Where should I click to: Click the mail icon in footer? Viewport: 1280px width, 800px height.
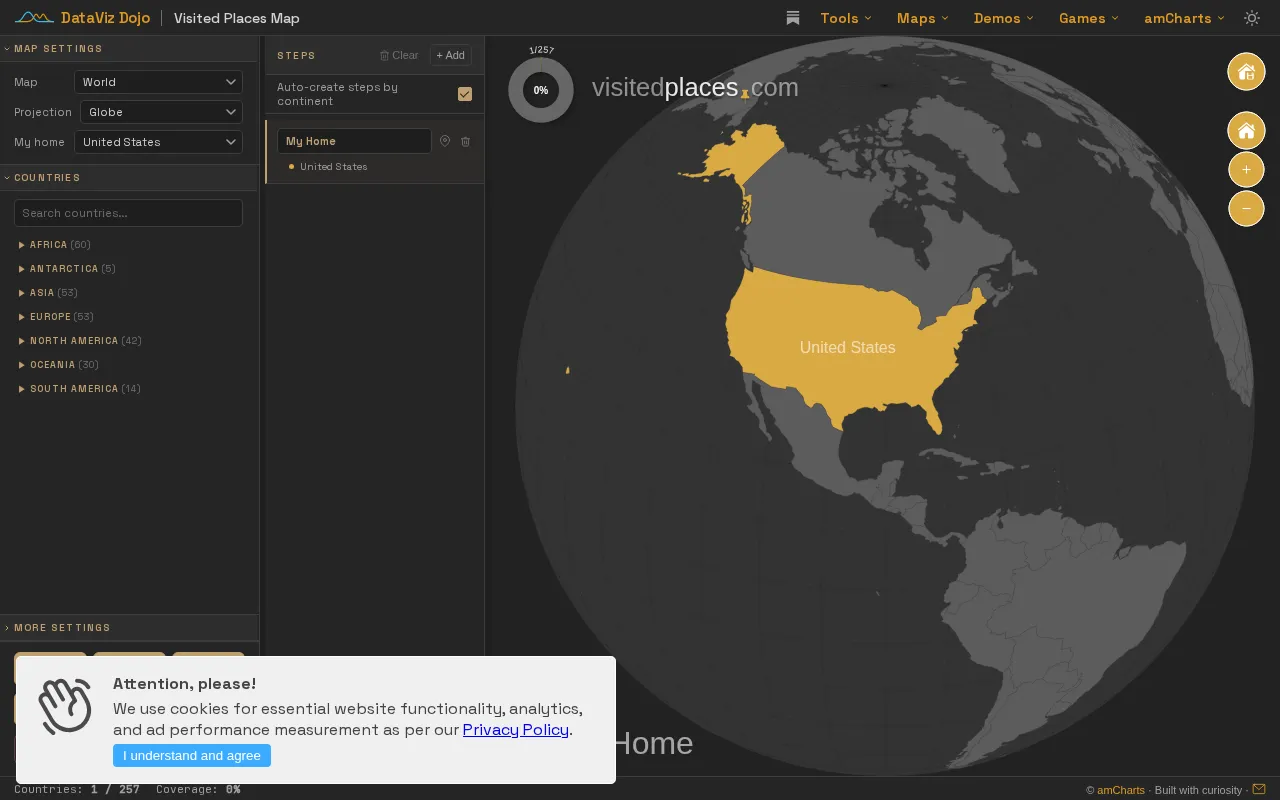(x=1259, y=789)
